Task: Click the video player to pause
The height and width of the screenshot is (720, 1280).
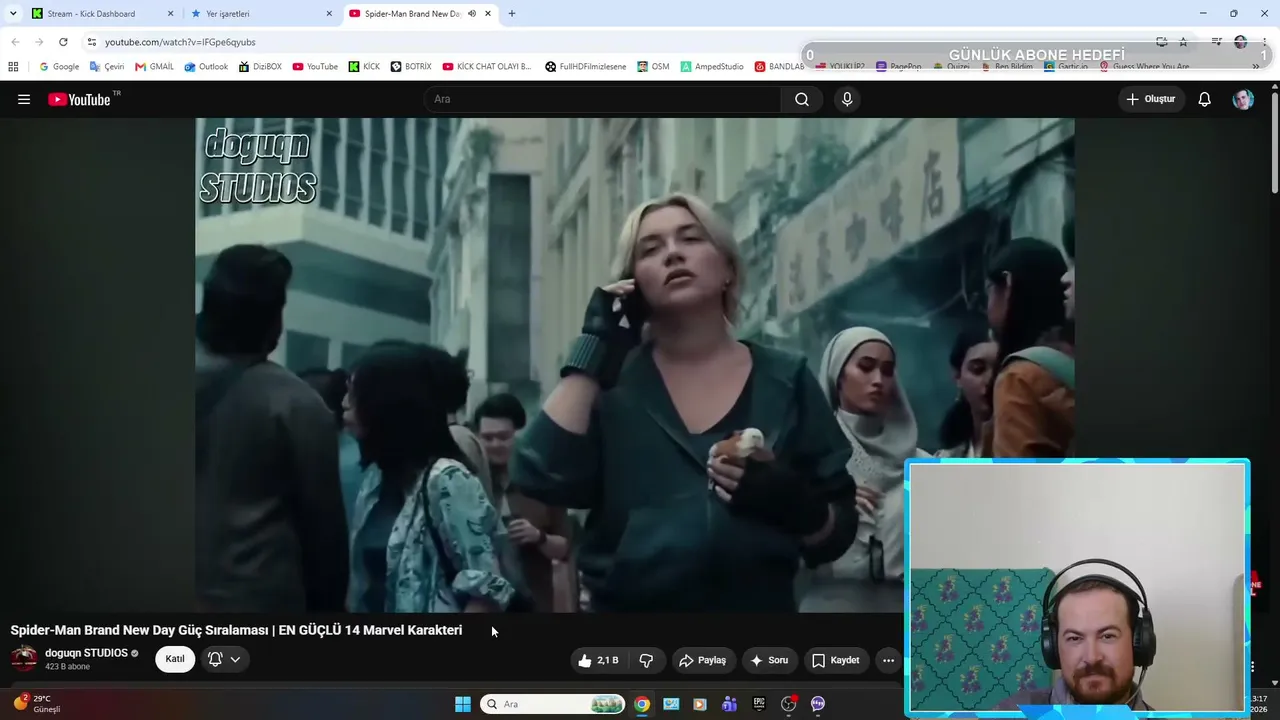Action: 634,364
